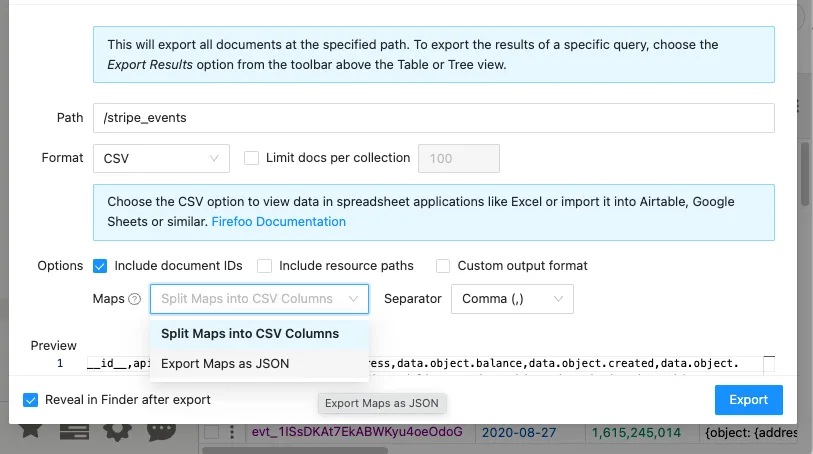Open the chat feedback bubble icon

point(161,432)
